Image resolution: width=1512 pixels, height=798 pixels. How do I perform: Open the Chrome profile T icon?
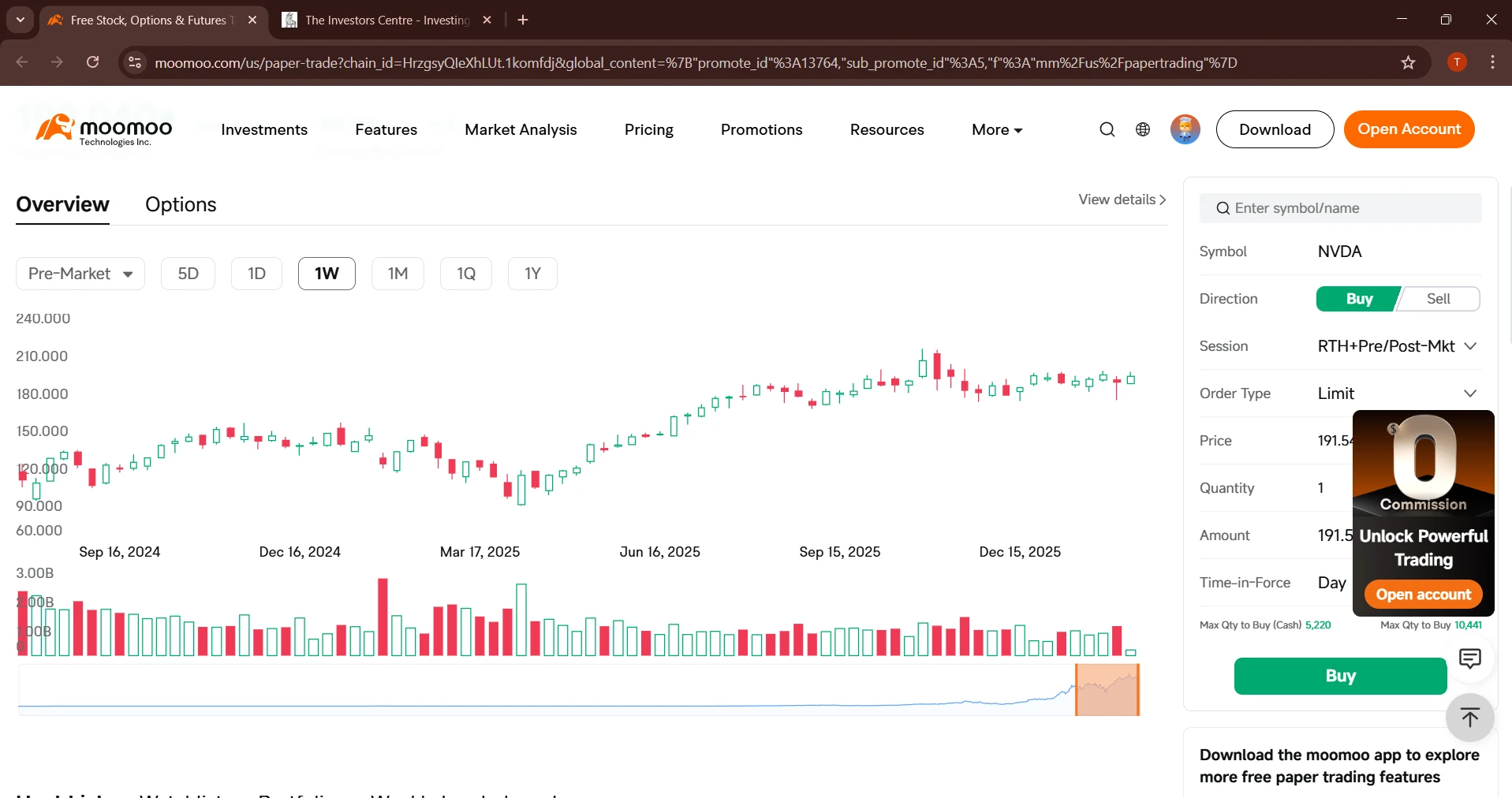pos(1458,62)
